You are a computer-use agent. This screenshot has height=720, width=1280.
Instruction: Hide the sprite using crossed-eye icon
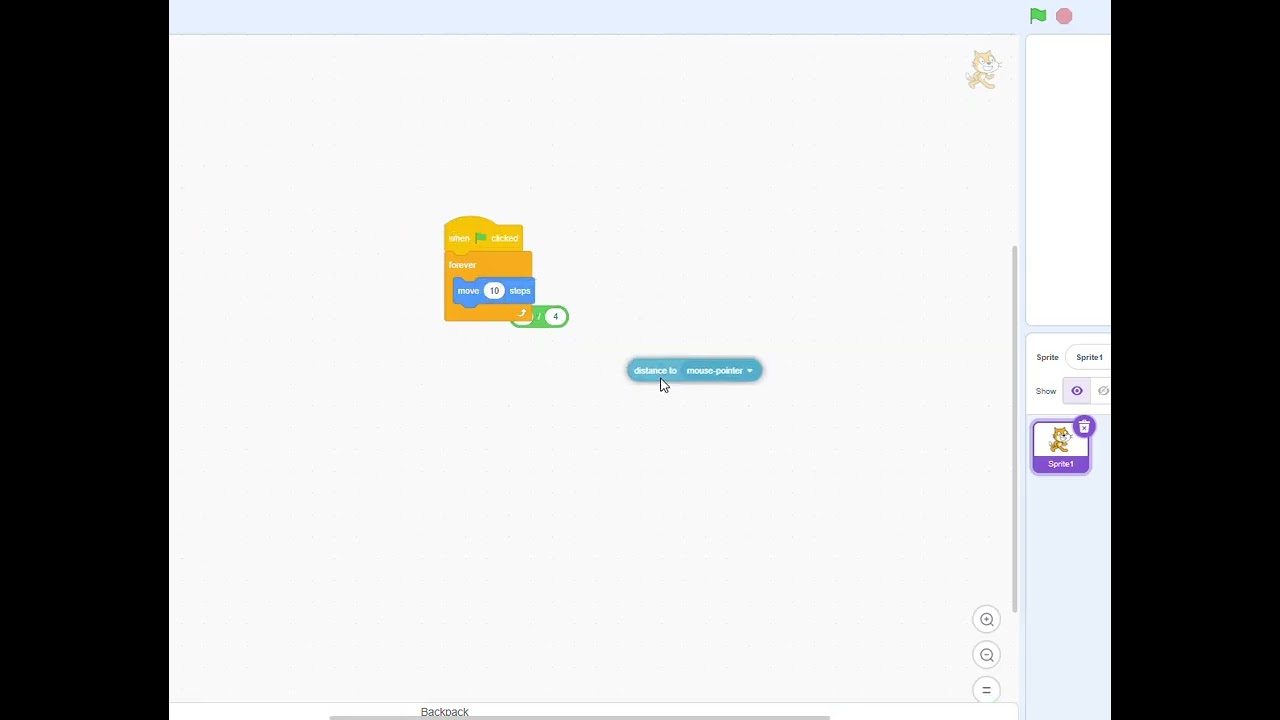(x=1103, y=391)
